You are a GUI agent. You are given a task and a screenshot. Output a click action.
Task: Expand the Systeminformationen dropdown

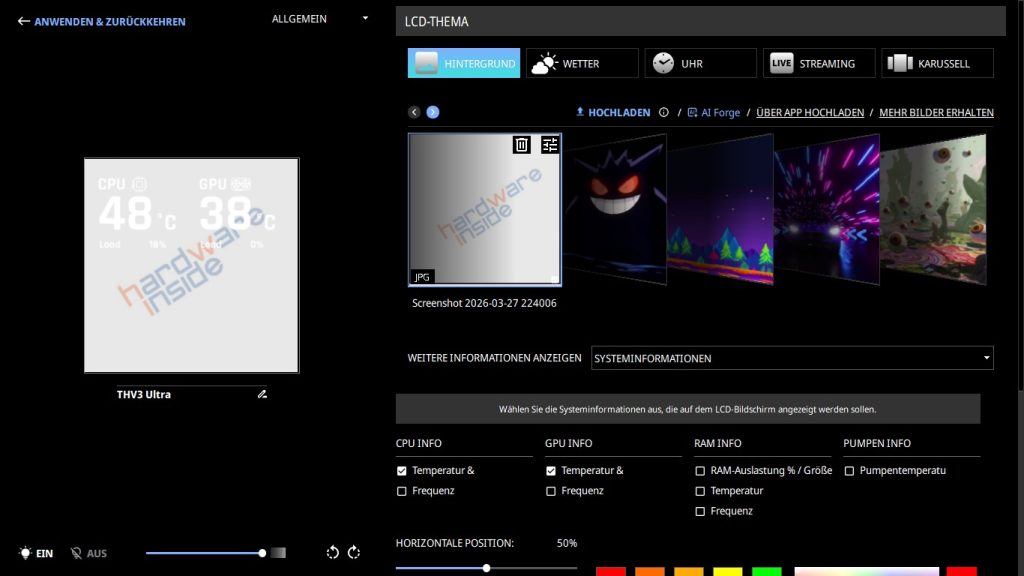(791, 358)
